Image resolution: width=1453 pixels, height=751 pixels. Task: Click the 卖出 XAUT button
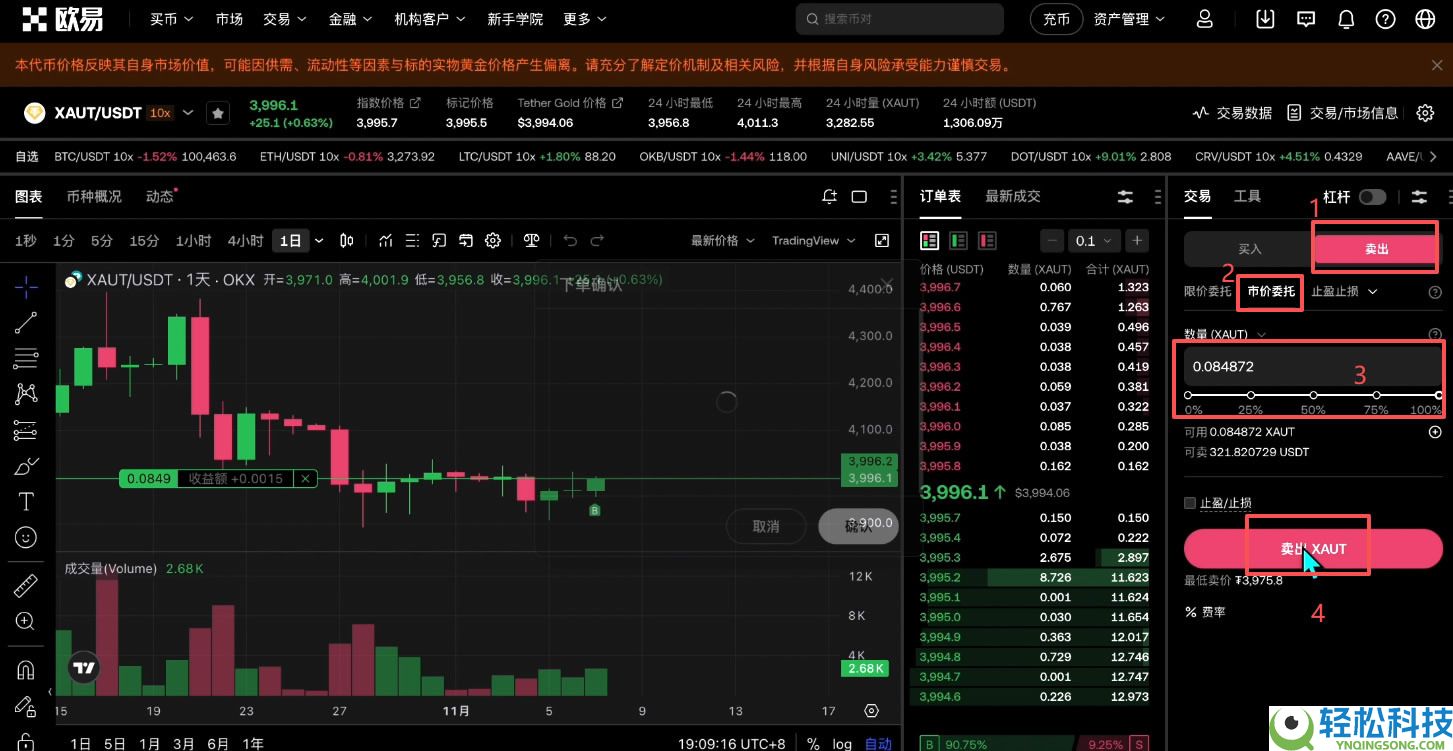pos(1313,548)
